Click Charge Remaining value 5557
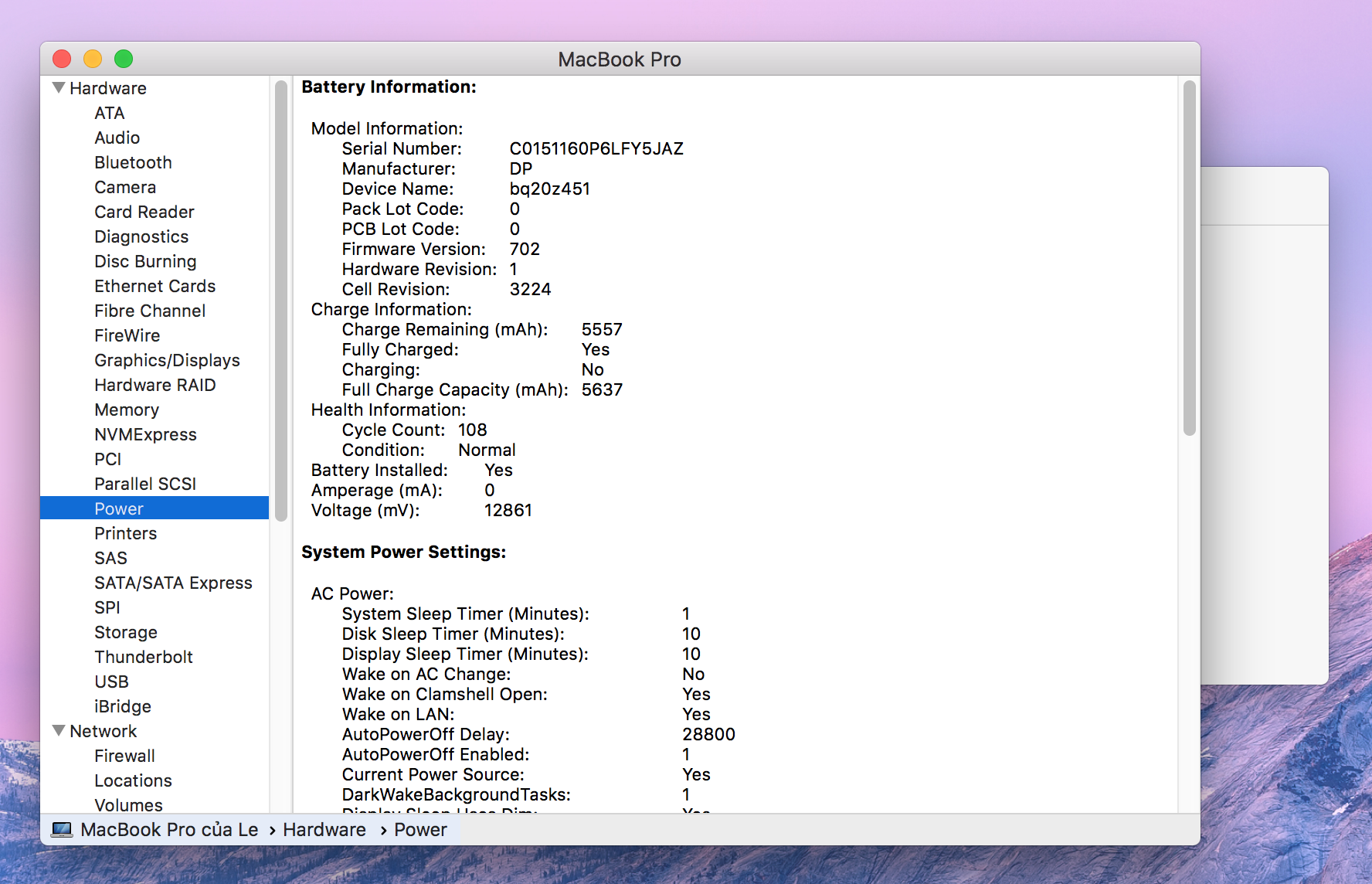The width and height of the screenshot is (1372, 884). coord(602,329)
